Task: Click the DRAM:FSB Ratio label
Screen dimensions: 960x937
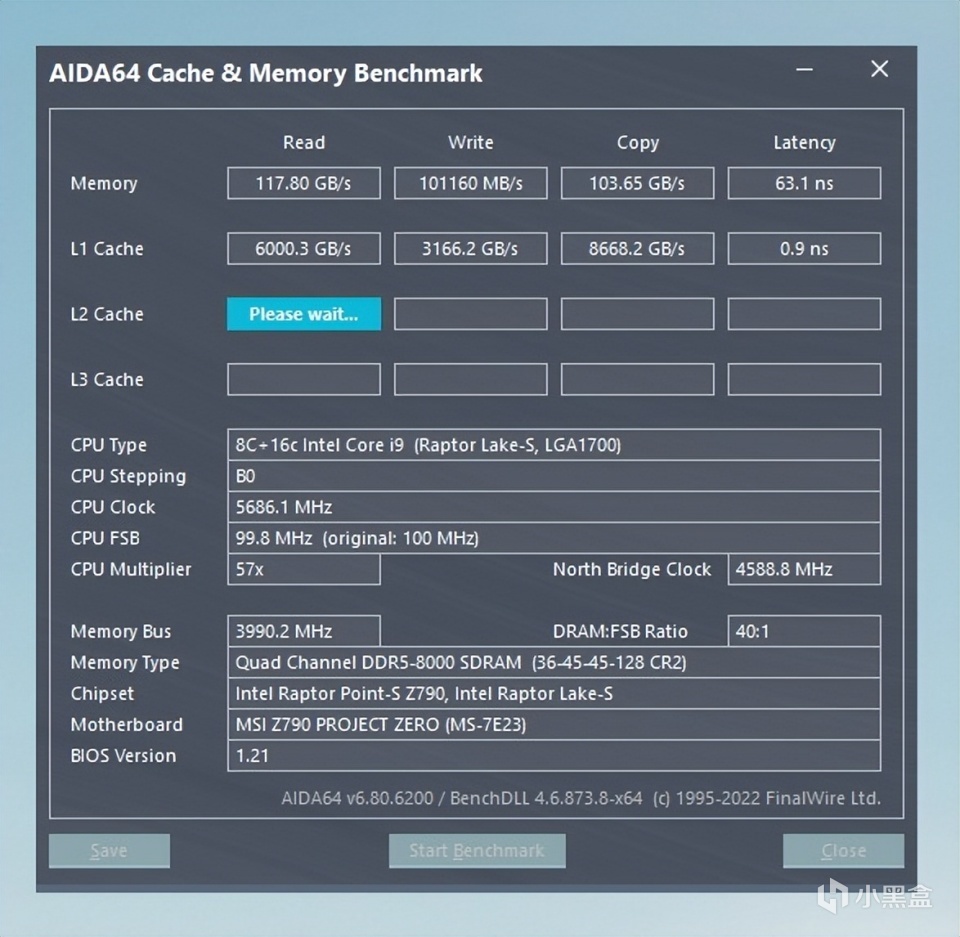Action: pos(620,631)
